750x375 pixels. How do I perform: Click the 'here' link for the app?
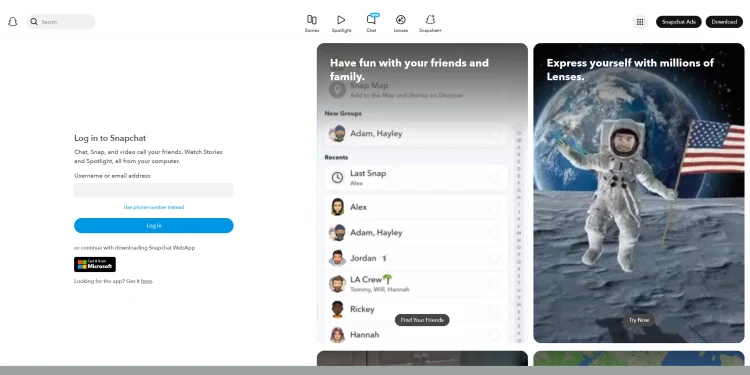point(146,281)
